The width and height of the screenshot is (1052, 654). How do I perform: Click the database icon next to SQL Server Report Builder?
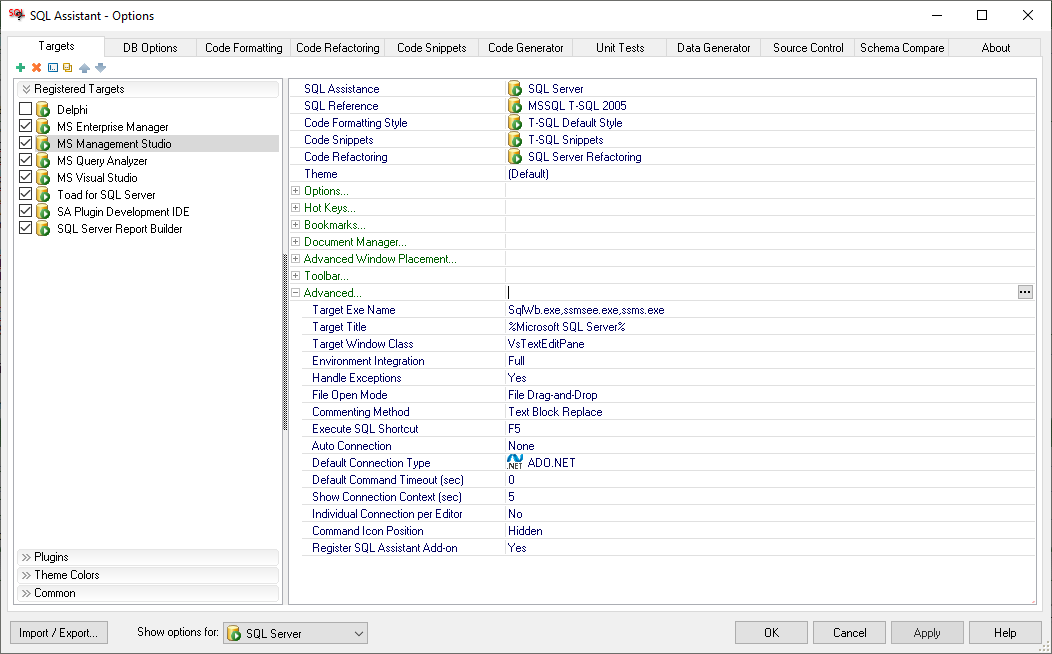[44, 229]
